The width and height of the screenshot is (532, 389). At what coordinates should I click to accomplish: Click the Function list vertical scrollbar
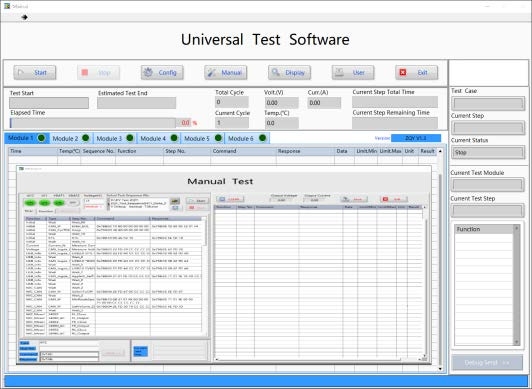click(x=516, y=285)
